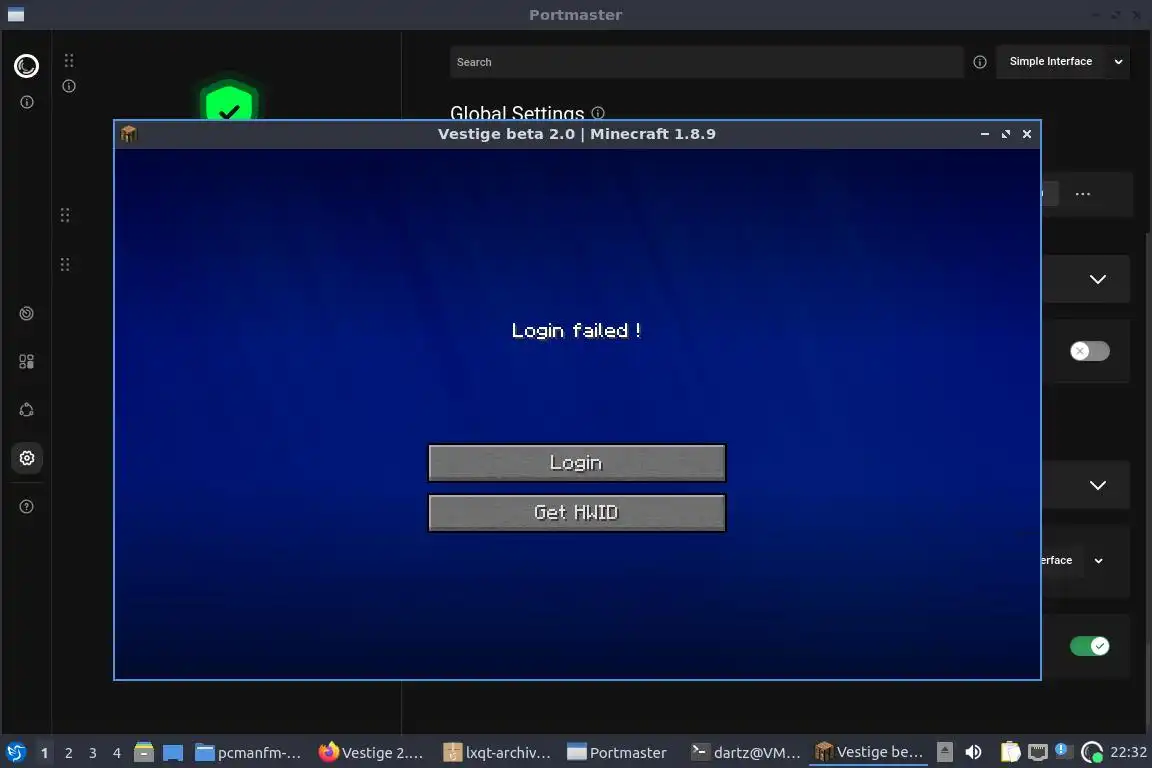Switch to workspace 1
The height and width of the screenshot is (768, 1152).
coord(45,753)
